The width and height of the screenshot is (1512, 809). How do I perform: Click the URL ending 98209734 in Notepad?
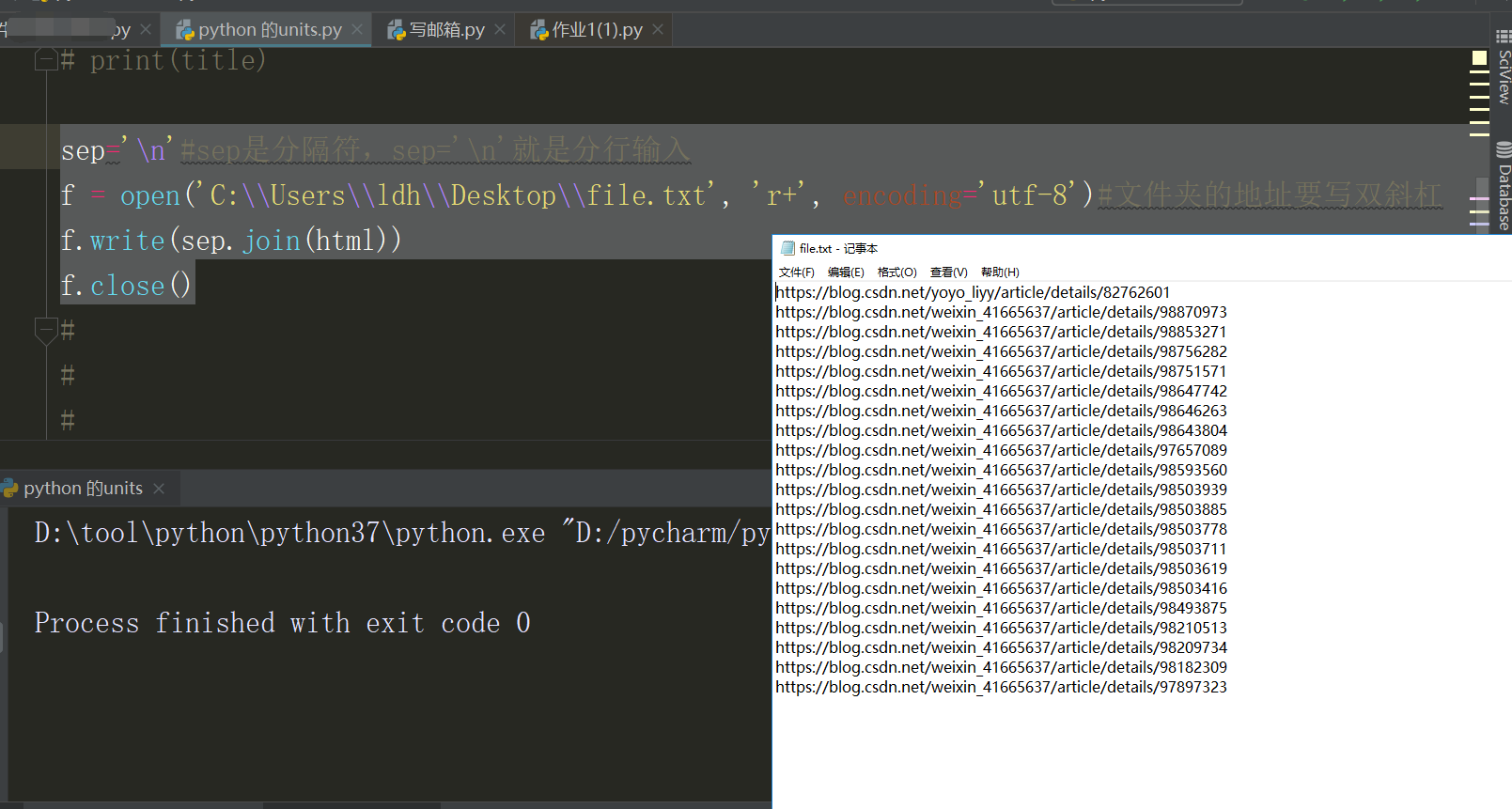coord(1001,648)
